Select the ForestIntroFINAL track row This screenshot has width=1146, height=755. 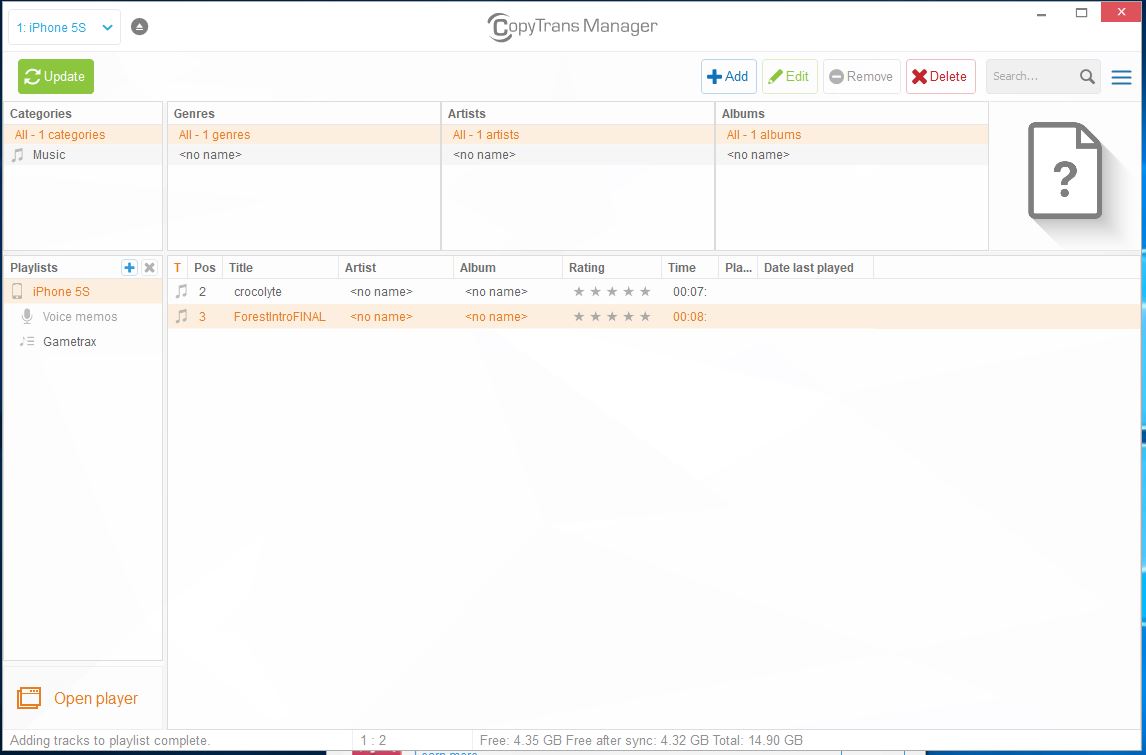[279, 317]
